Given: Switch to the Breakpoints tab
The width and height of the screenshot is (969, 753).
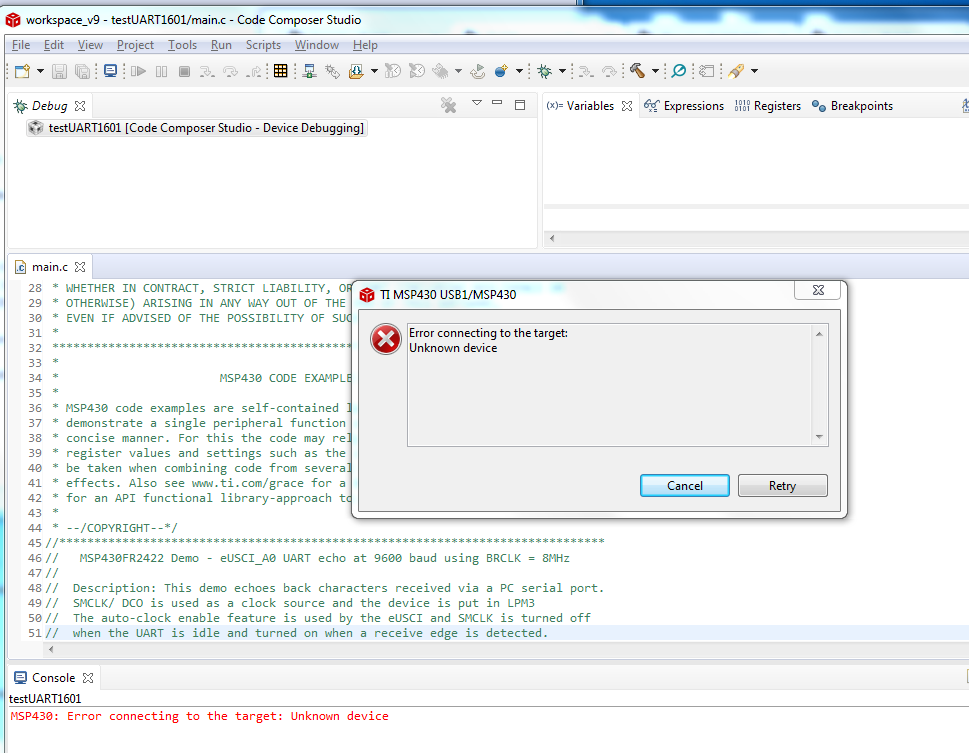Looking at the screenshot, I should 852,106.
